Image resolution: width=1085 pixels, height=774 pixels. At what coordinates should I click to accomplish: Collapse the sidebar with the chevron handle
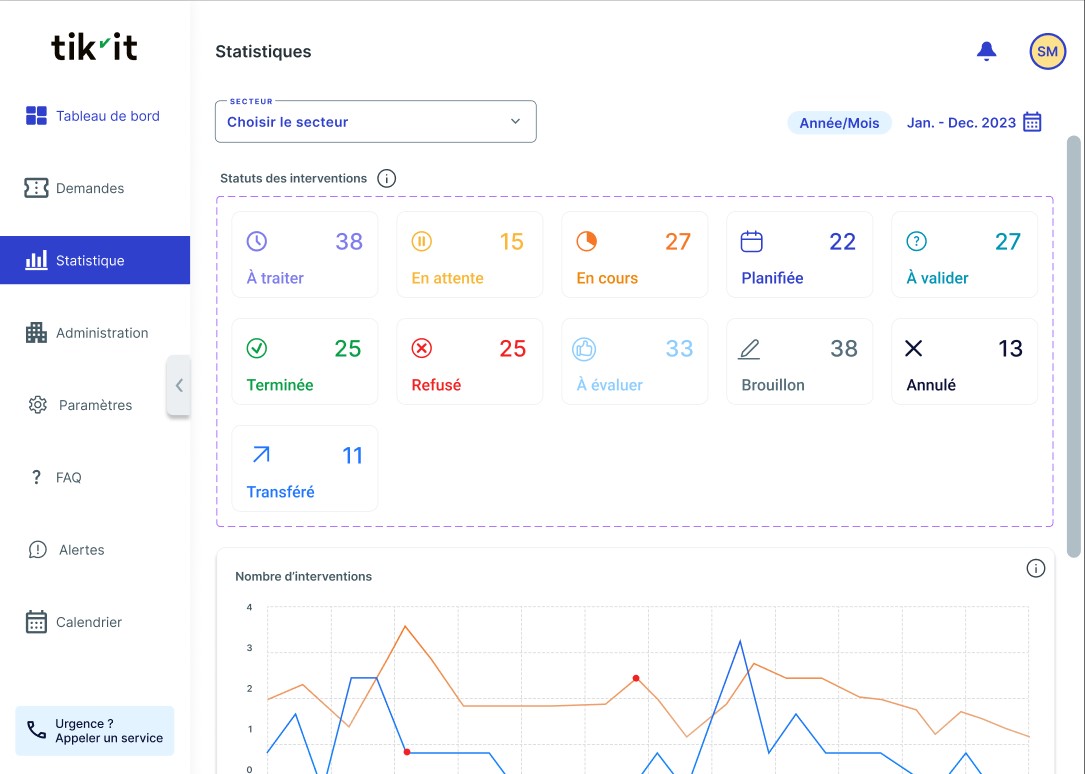pos(178,384)
